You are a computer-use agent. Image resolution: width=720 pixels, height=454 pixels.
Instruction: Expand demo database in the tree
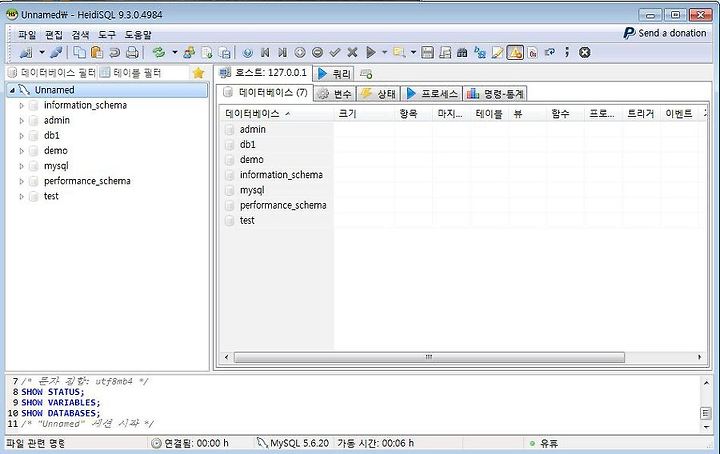[x=21, y=151]
